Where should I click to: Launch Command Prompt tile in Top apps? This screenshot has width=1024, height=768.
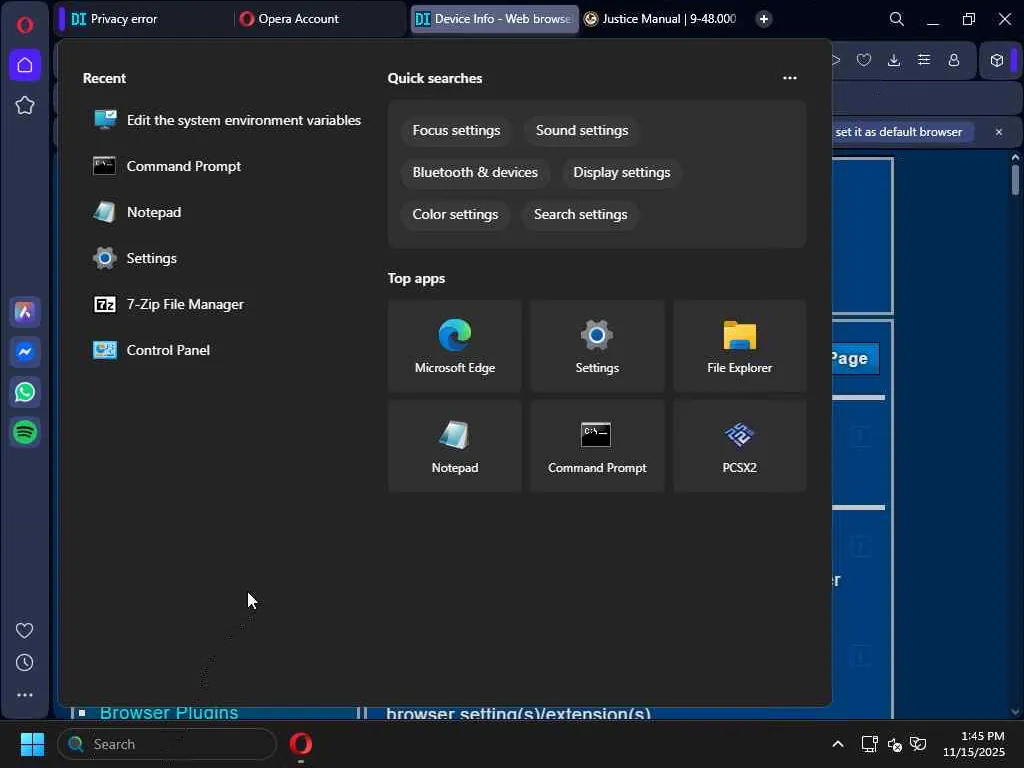coord(597,446)
